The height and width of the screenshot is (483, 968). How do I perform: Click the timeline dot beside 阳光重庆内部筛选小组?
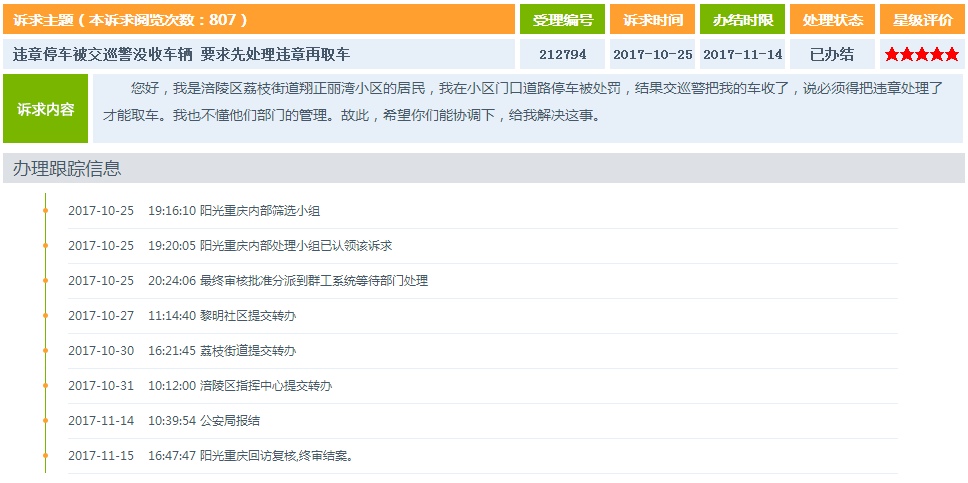[45, 211]
